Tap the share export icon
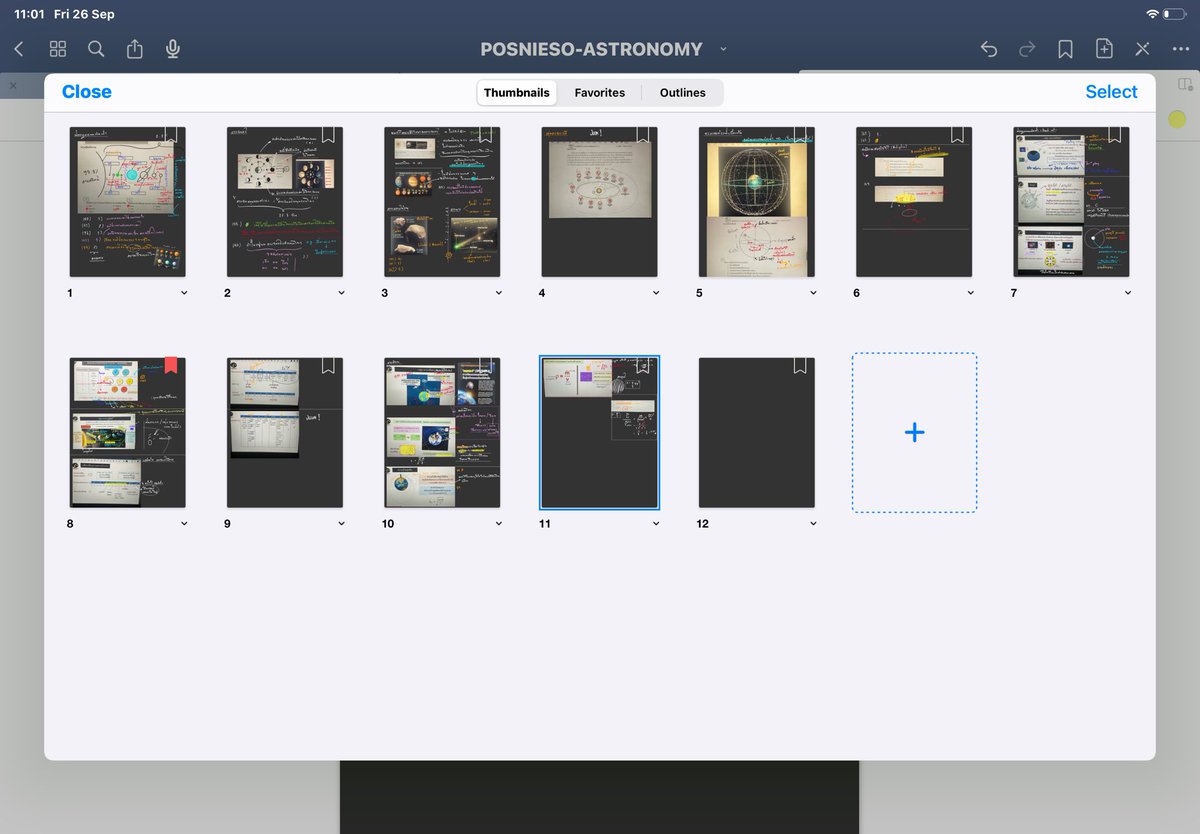This screenshot has width=1200, height=834. point(135,49)
